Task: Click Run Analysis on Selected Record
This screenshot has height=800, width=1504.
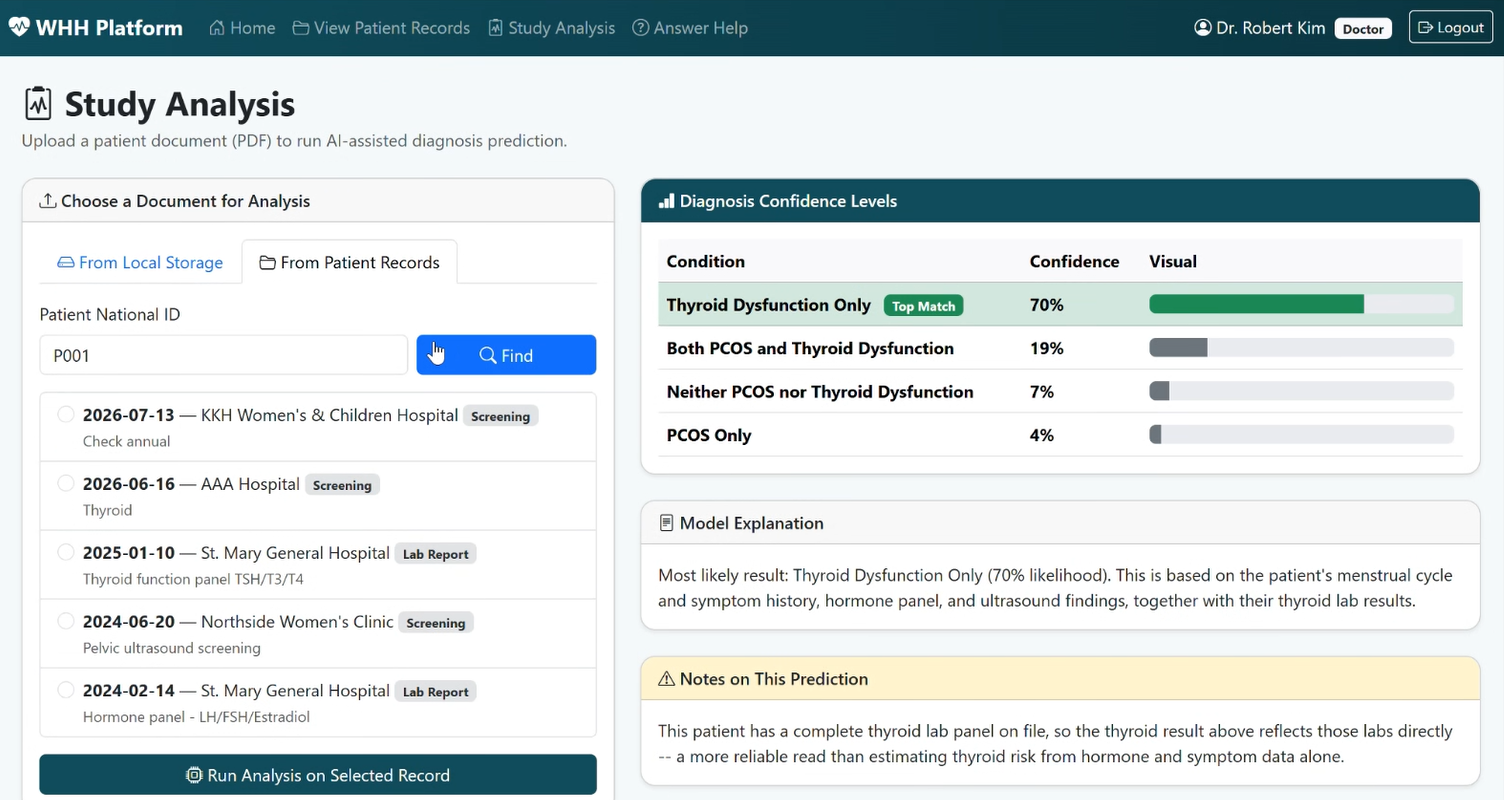Action: 318,775
